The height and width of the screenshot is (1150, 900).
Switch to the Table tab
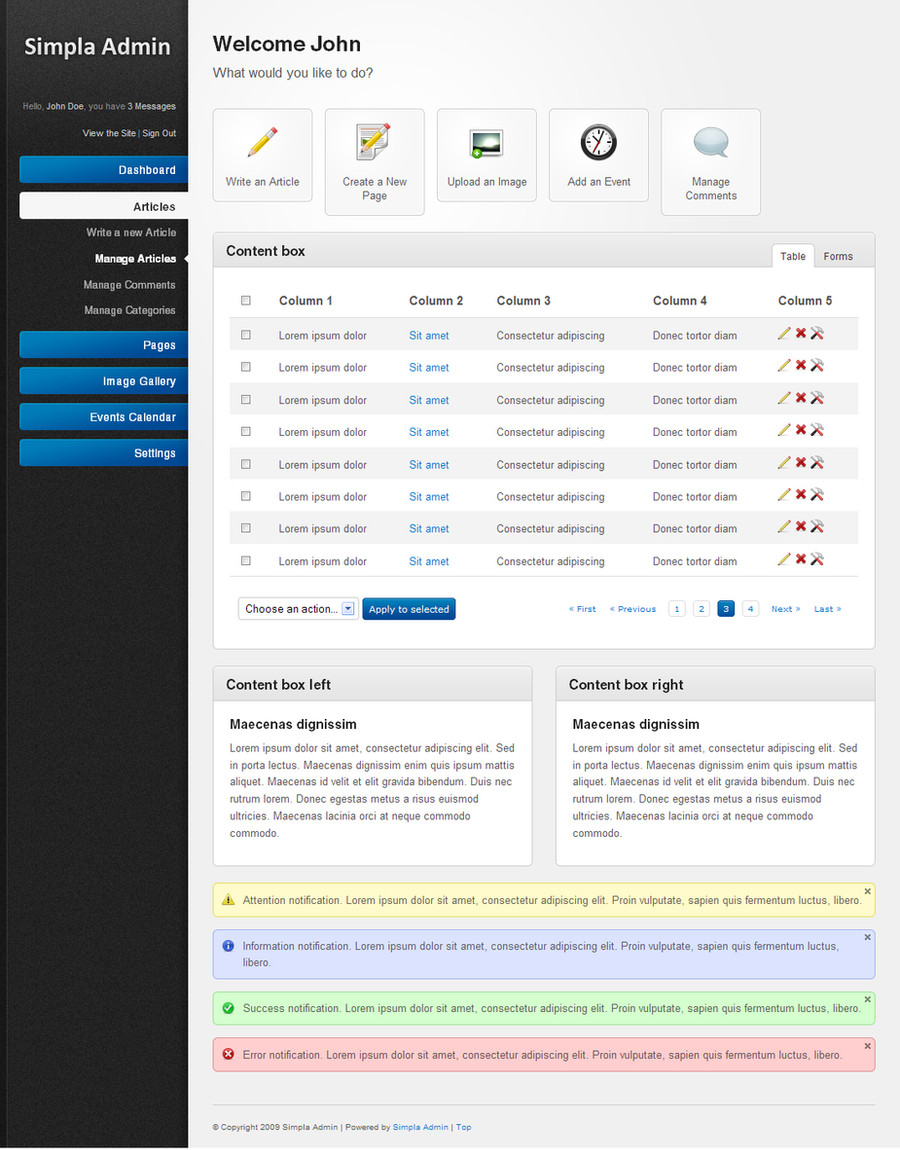(x=793, y=256)
